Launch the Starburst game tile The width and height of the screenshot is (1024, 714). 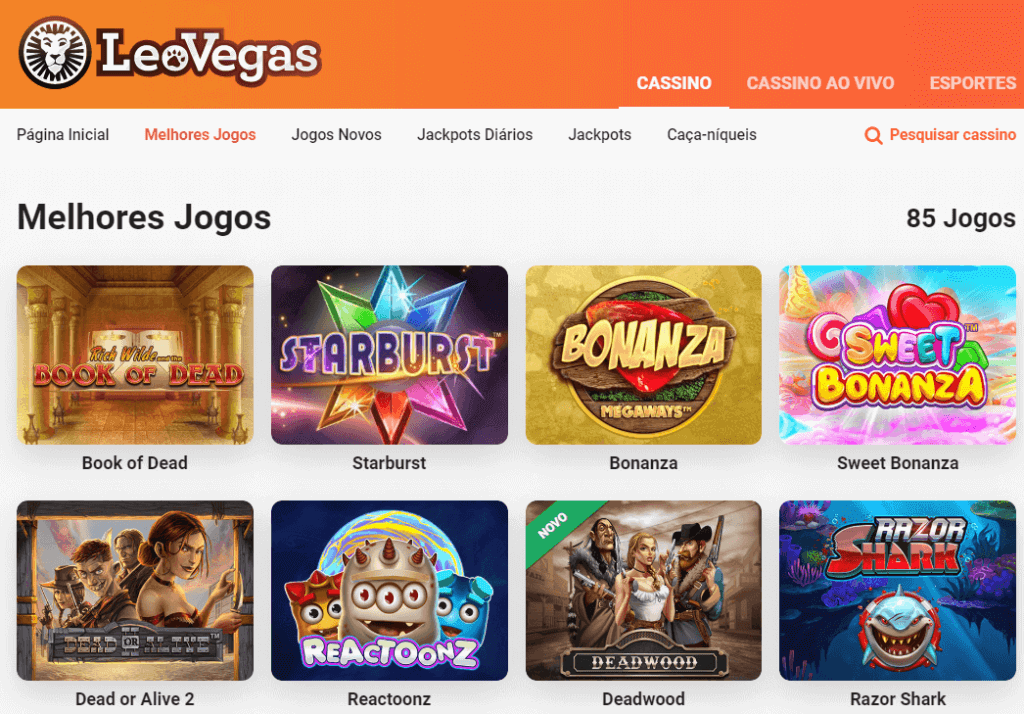pyautogui.click(x=389, y=355)
